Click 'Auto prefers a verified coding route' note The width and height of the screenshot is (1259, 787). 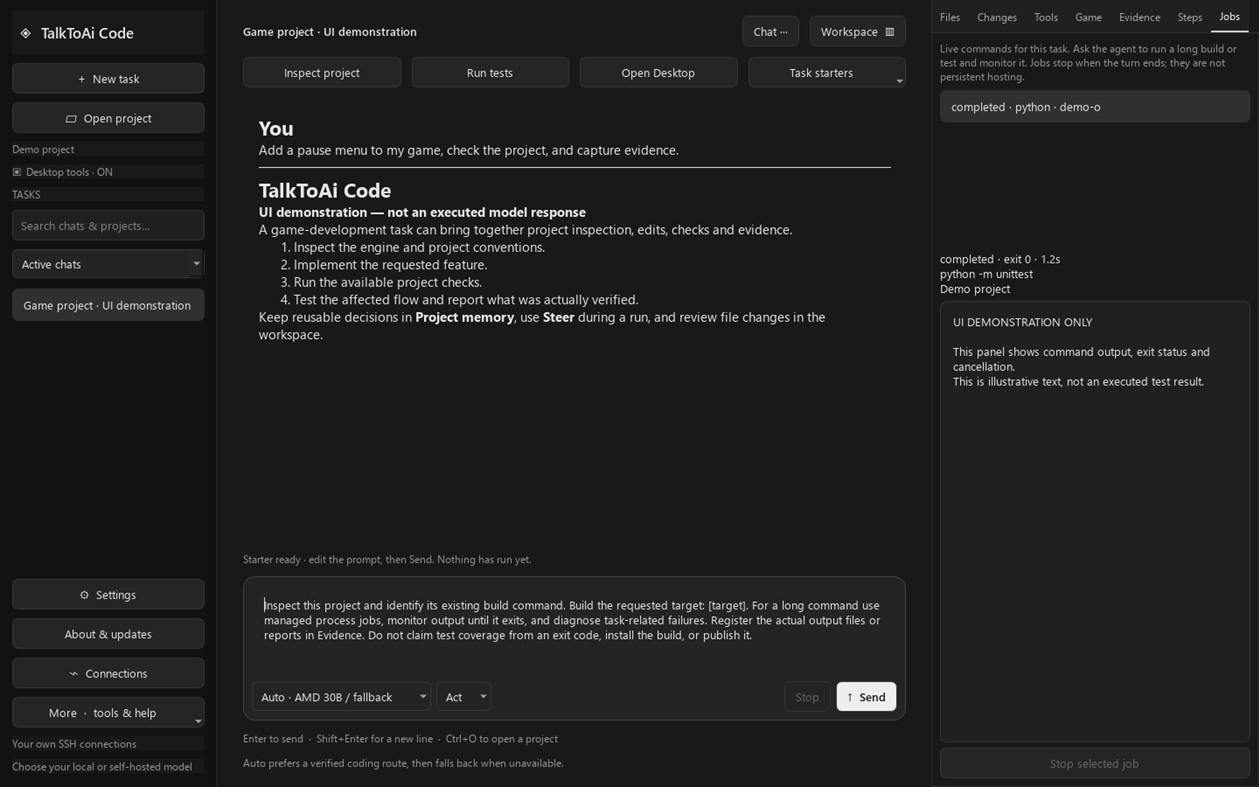pos(403,763)
